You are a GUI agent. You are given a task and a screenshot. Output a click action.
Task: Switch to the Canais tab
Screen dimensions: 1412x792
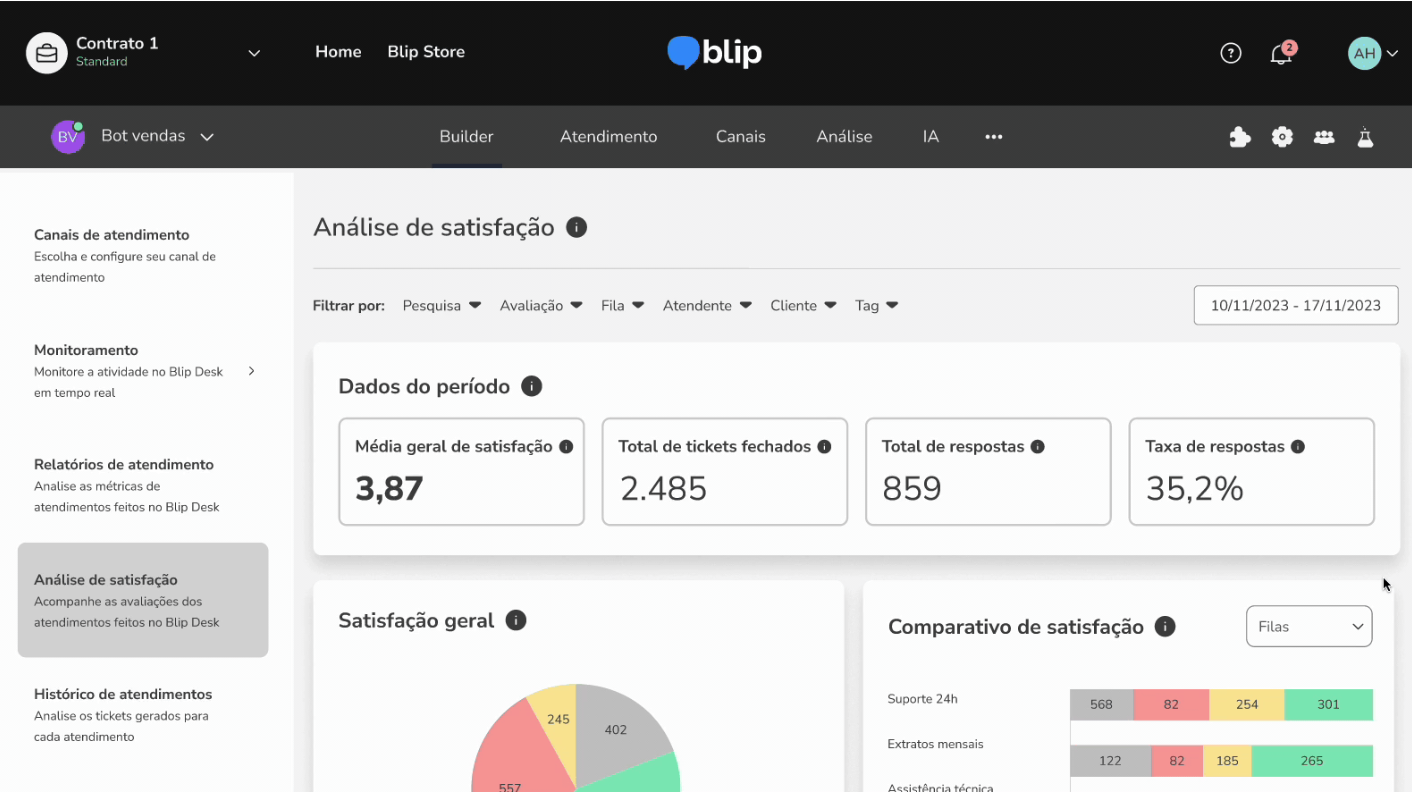(x=741, y=137)
